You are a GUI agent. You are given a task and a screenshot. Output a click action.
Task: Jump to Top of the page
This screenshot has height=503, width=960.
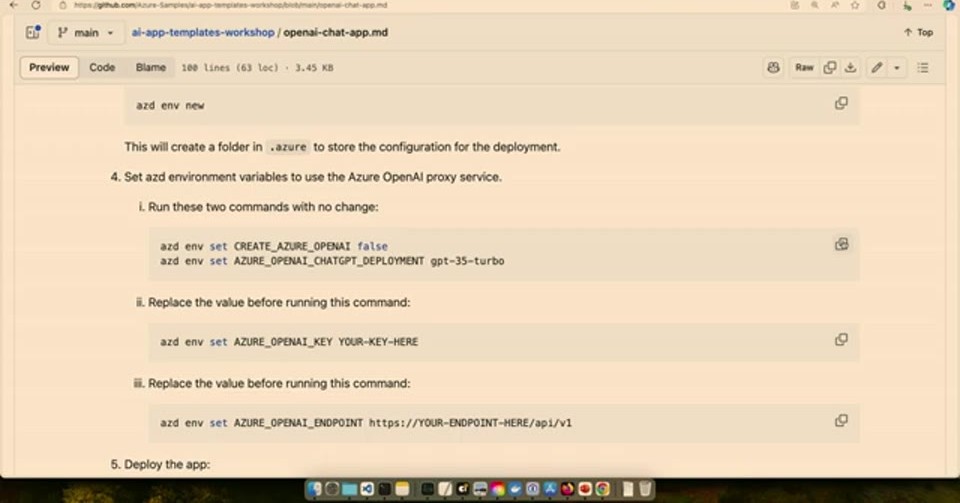pyautogui.click(x=918, y=32)
